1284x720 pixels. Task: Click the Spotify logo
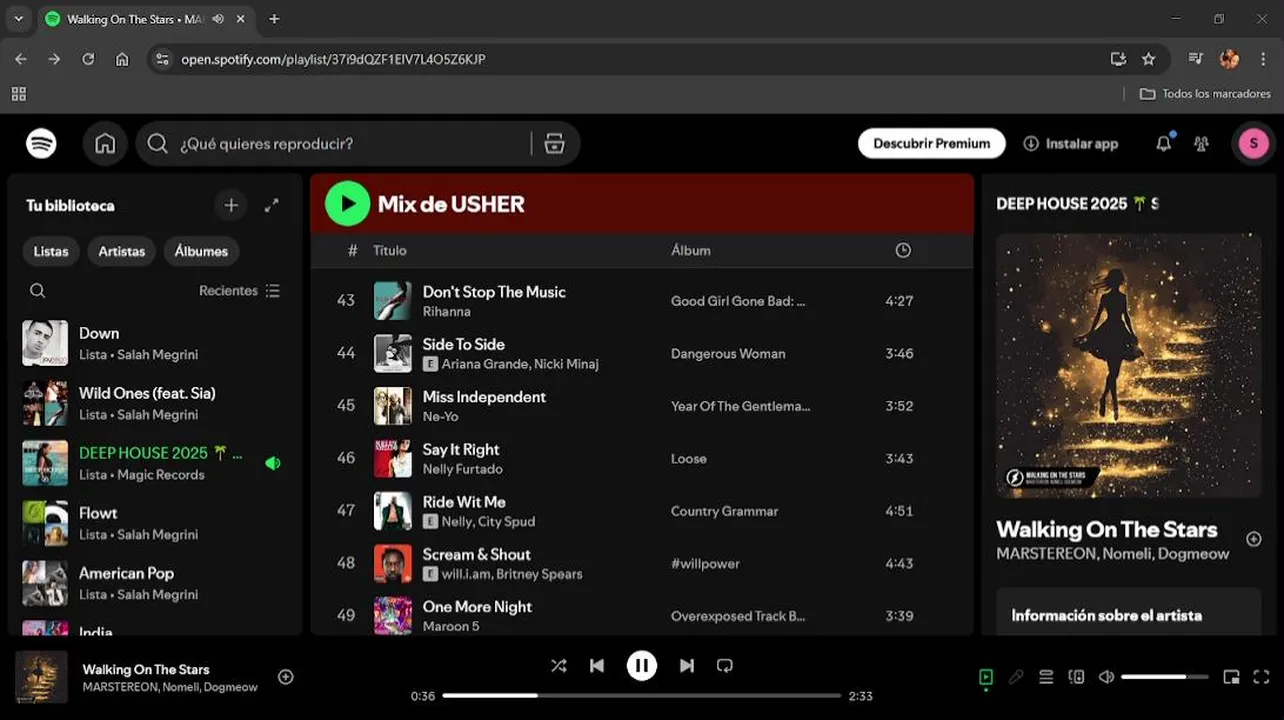pyautogui.click(x=41, y=144)
